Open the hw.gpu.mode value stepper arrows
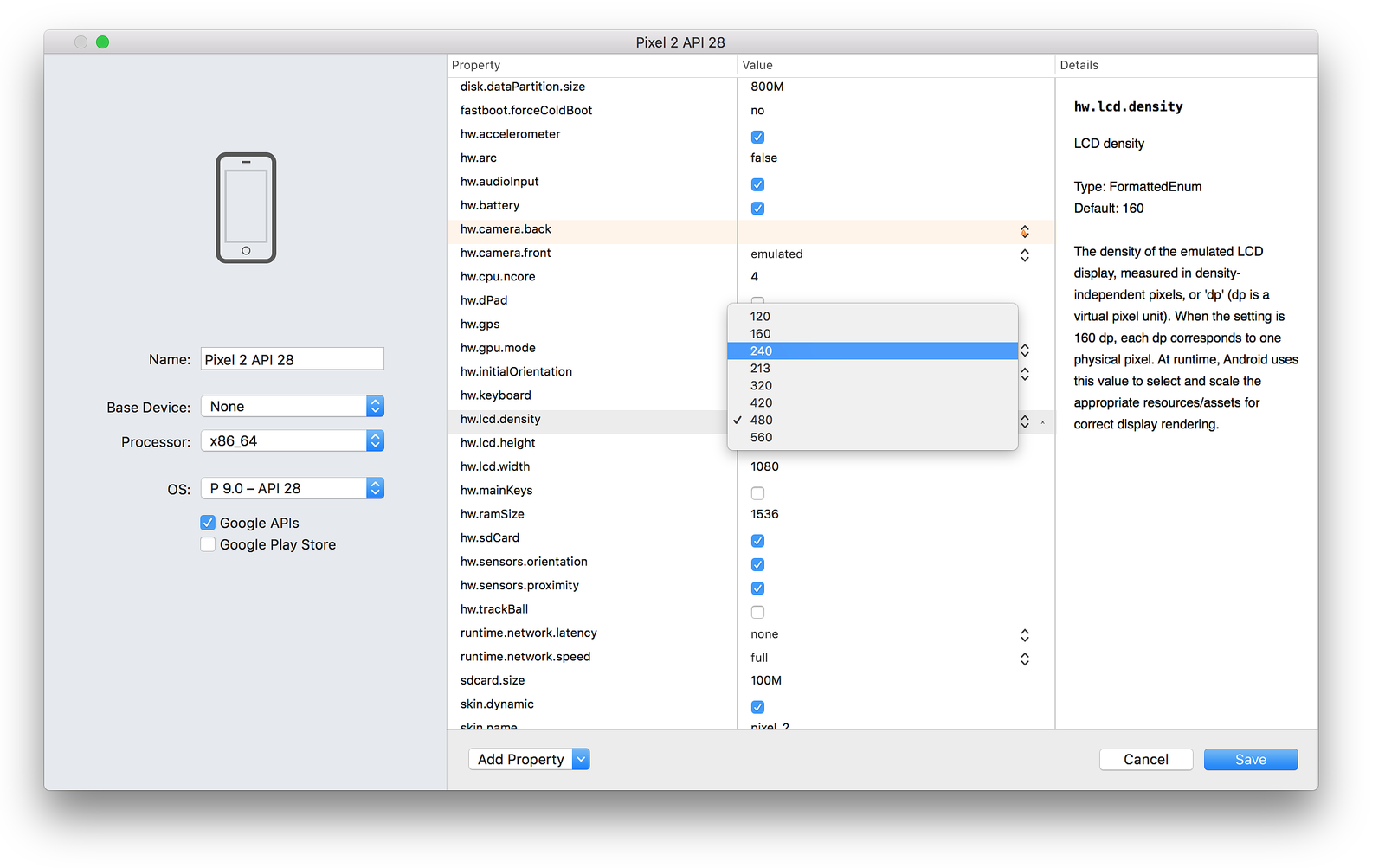Viewport: 1385px width, 868px height. 1025,350
